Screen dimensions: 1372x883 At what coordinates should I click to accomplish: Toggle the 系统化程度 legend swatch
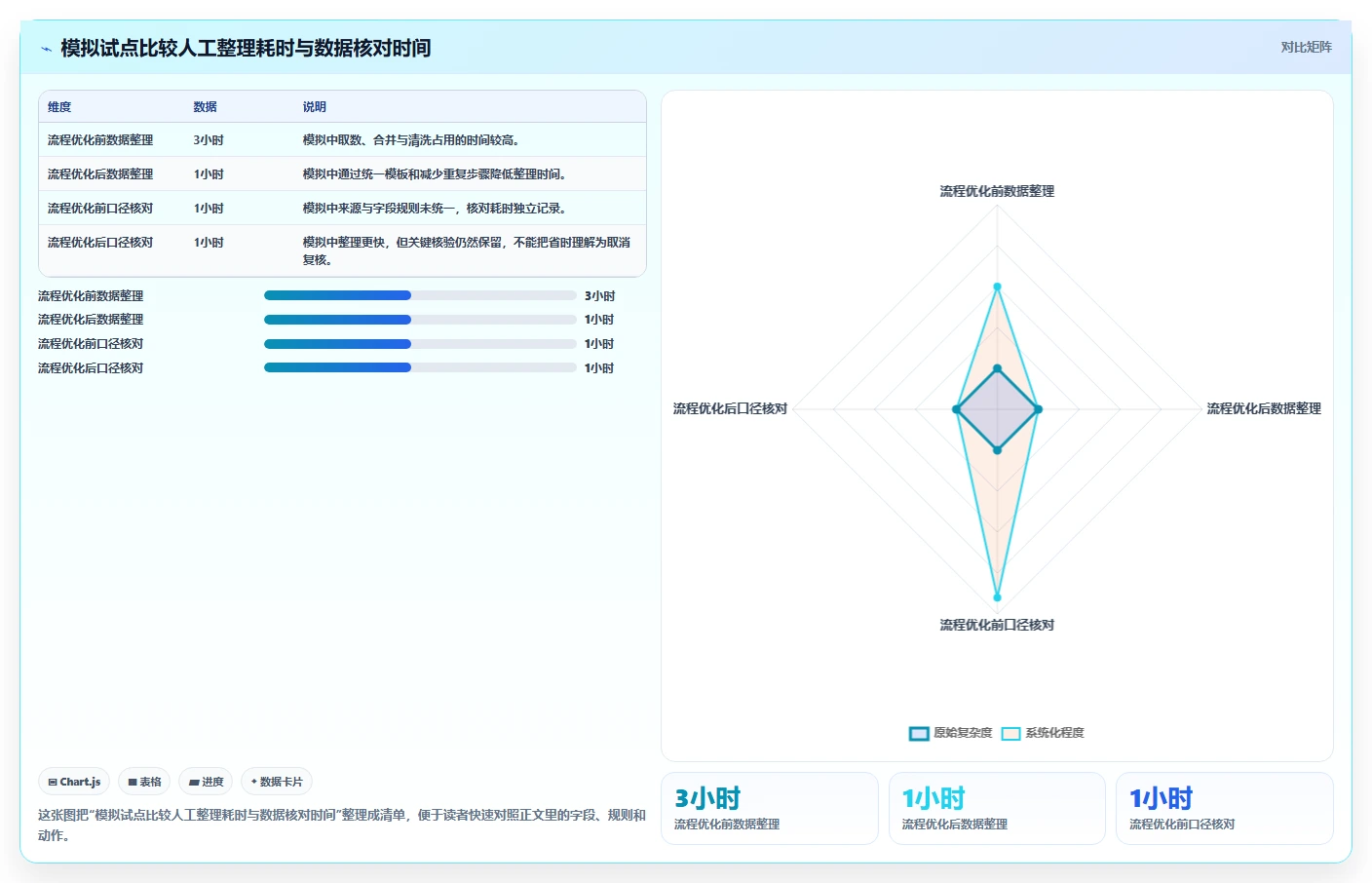tap(1010, 734)
